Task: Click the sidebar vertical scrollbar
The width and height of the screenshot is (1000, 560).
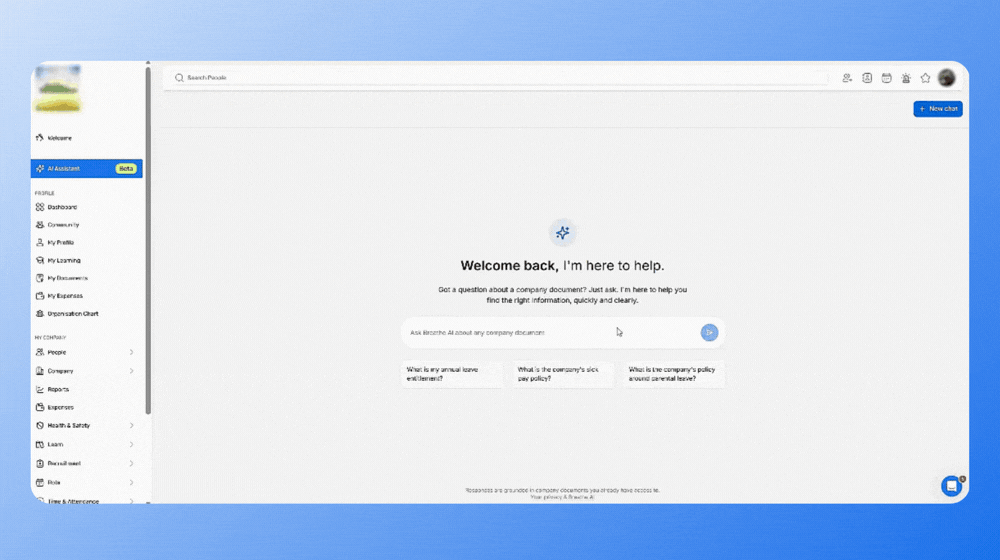Action: coord(148,239)
